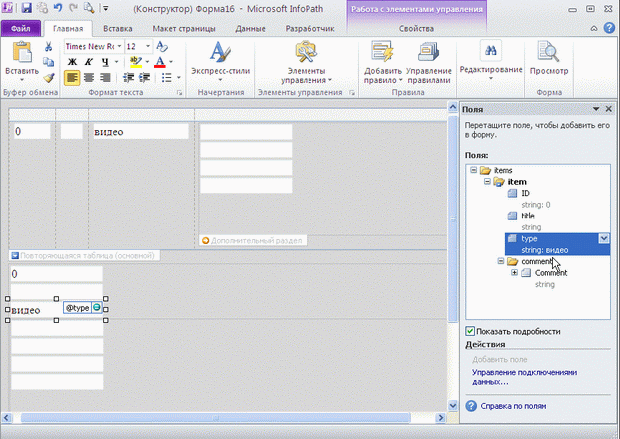The height and width of the screenshot is (439, 620).
Task: Click the Format Painter brush icon
Action: click(49, 77)
